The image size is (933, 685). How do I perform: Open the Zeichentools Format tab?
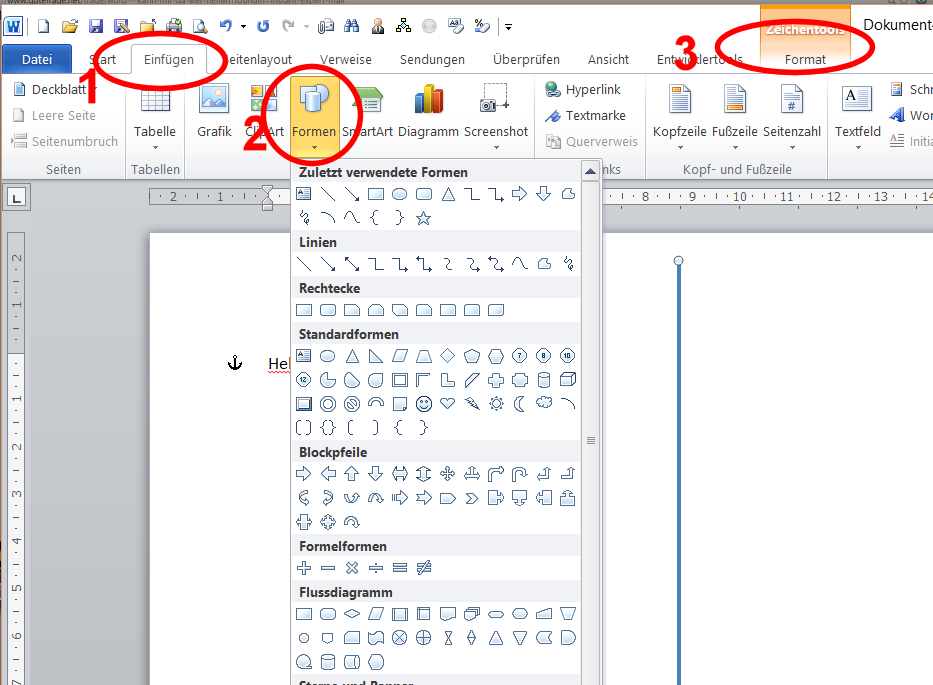805,60
